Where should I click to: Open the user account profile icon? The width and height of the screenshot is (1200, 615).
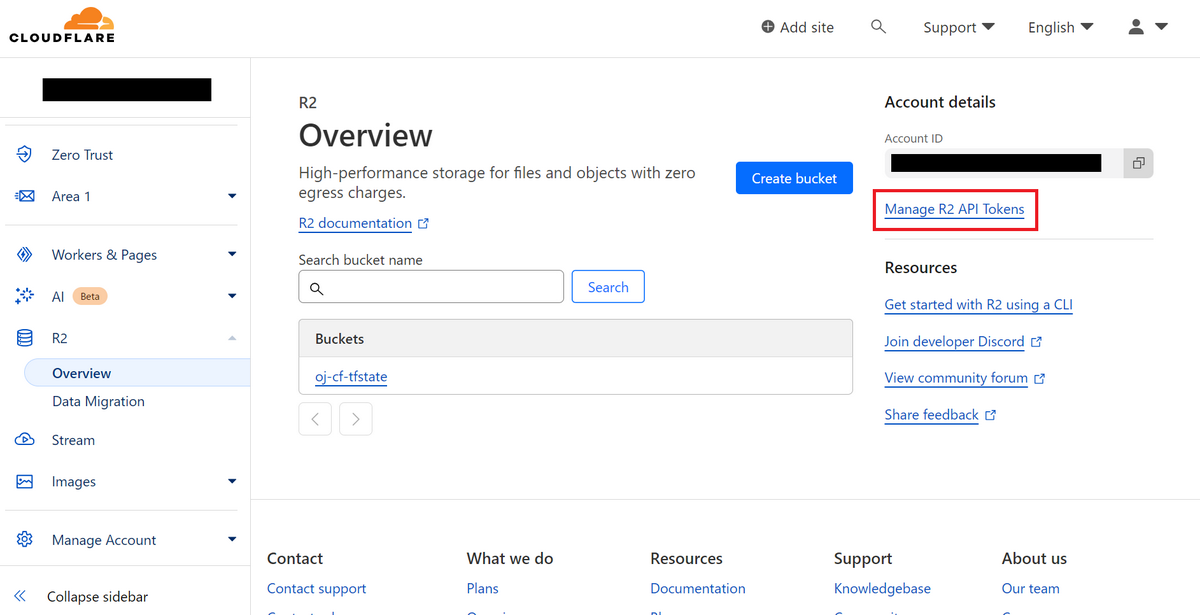[1136, 27]
